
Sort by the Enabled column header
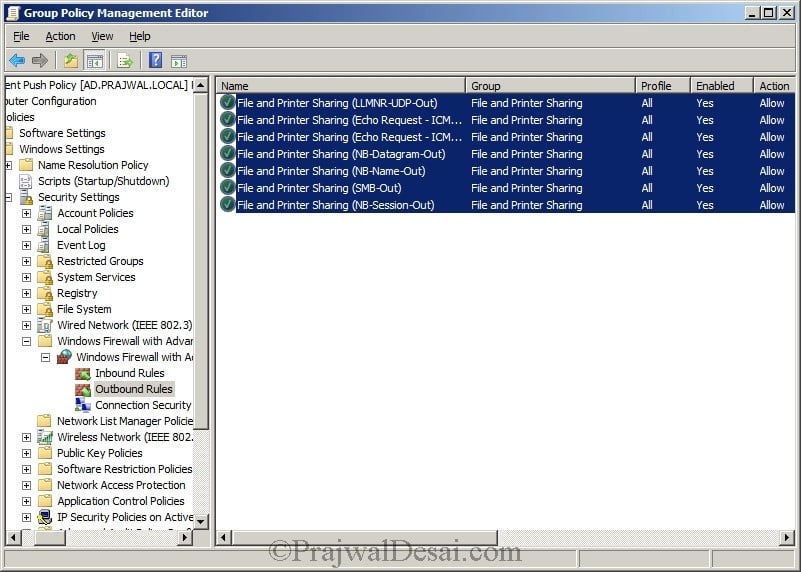(x=722, y=86)
